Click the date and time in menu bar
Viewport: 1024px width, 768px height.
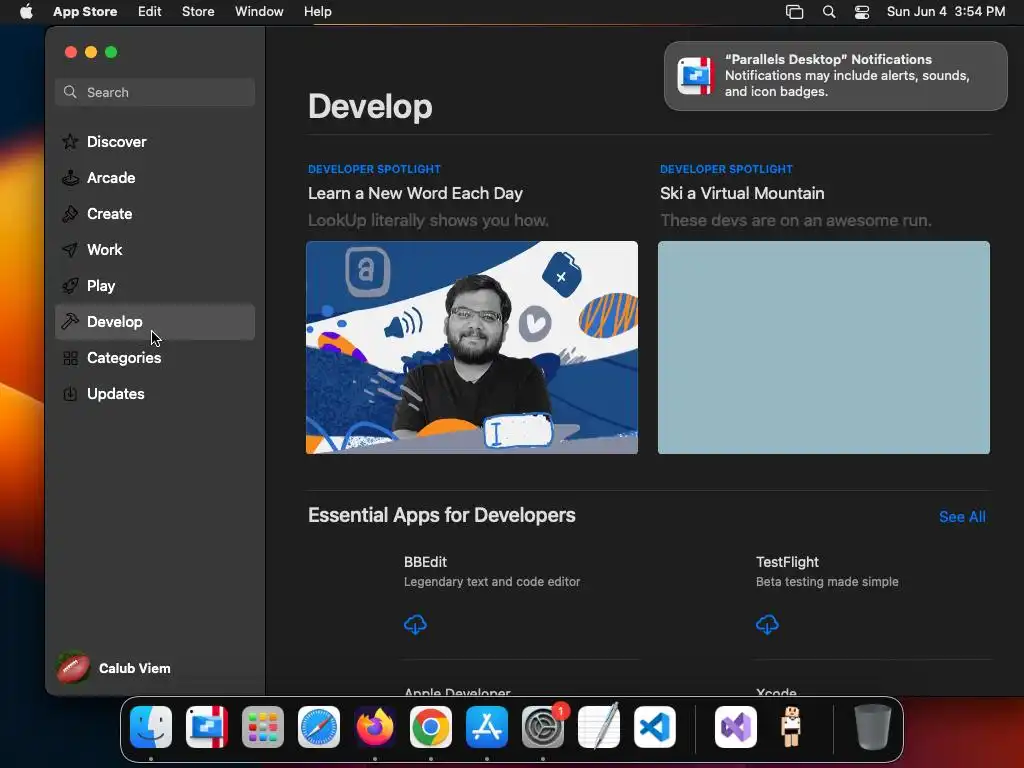946,12
